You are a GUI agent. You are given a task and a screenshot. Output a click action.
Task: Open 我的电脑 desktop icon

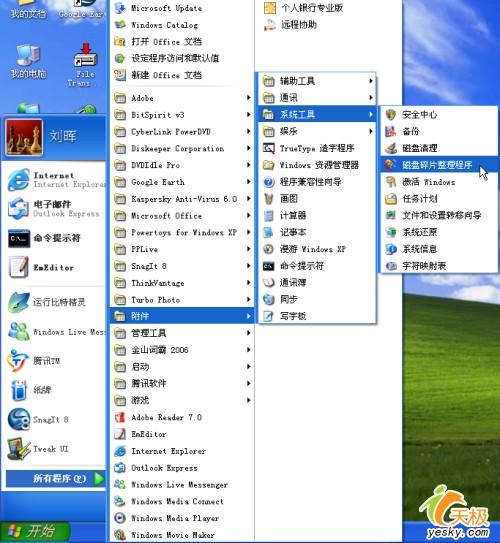click(28, 62)
